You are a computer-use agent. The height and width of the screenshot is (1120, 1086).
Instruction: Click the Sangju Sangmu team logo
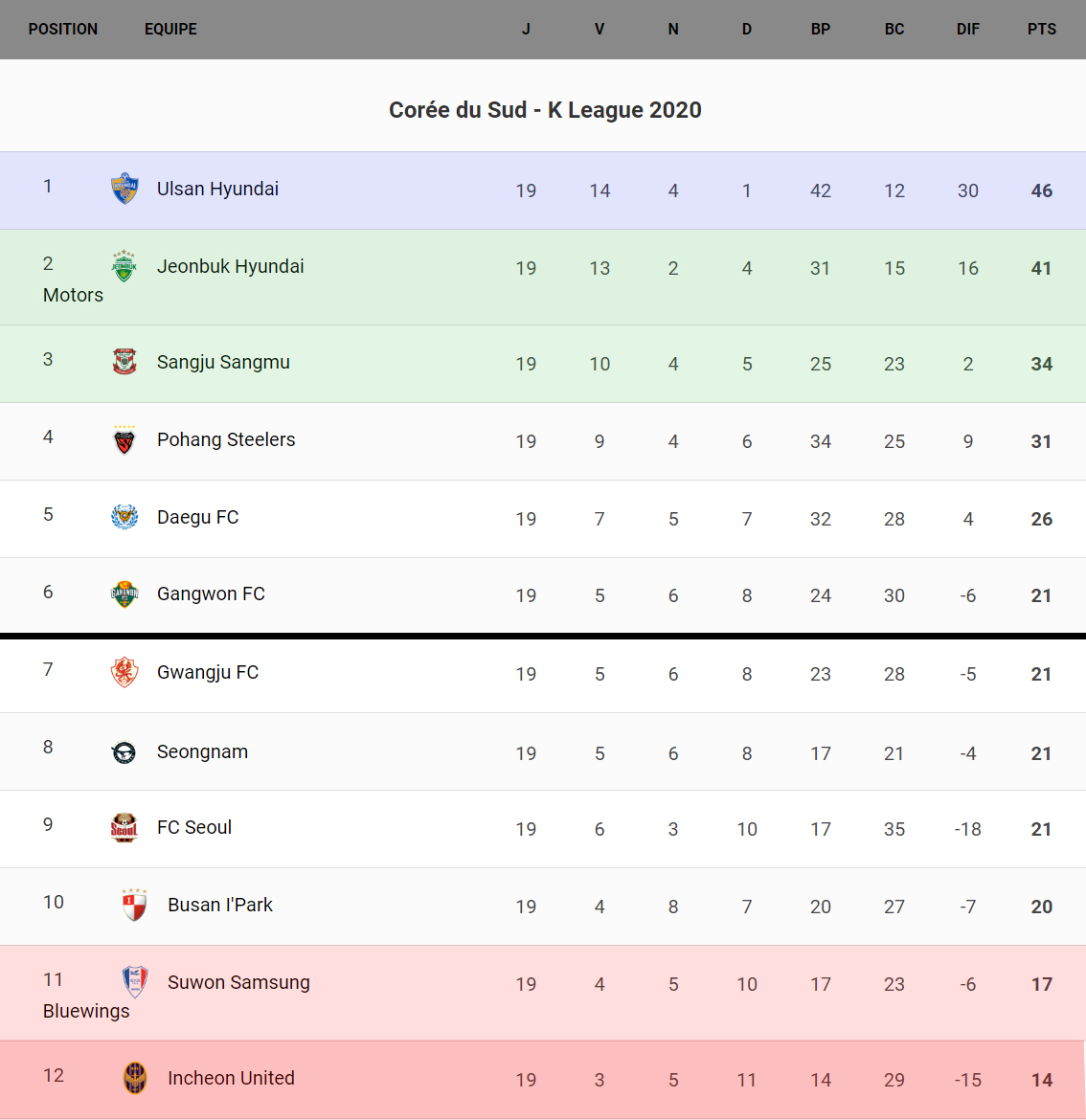click(124, 362)
